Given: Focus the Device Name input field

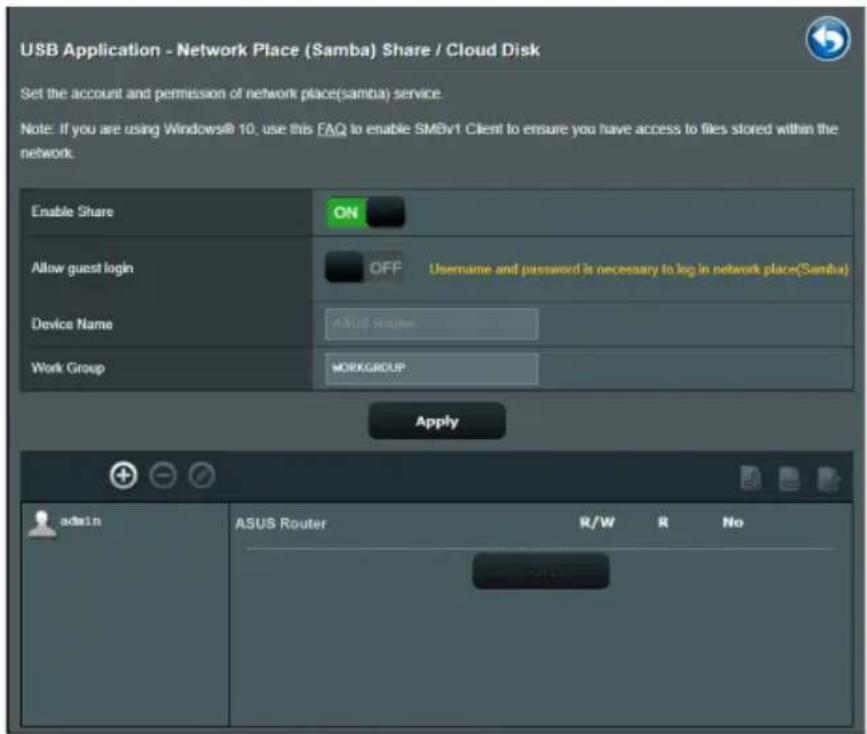Looking at the screenshot, I should tap(431, 324).
